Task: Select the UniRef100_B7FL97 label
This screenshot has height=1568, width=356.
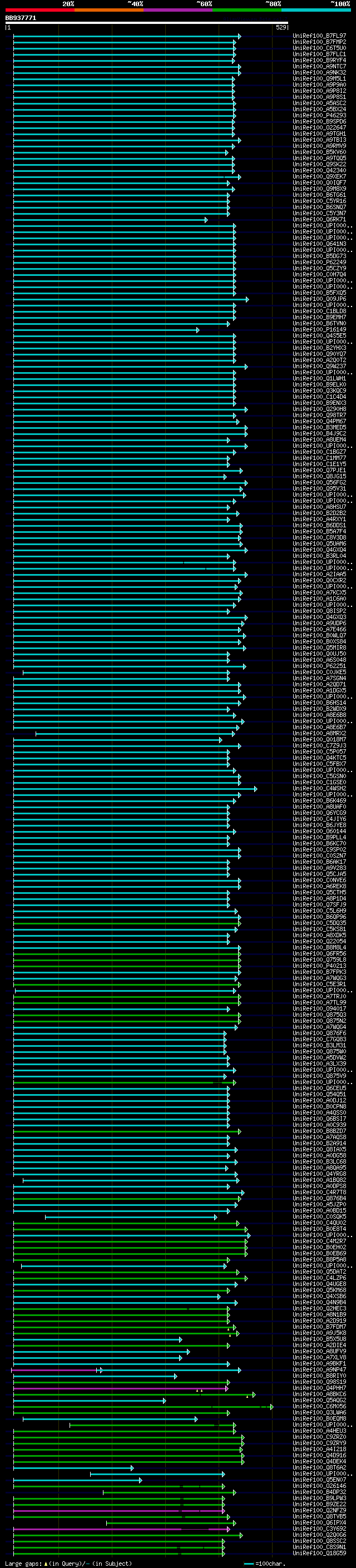Action: [319, 36]
